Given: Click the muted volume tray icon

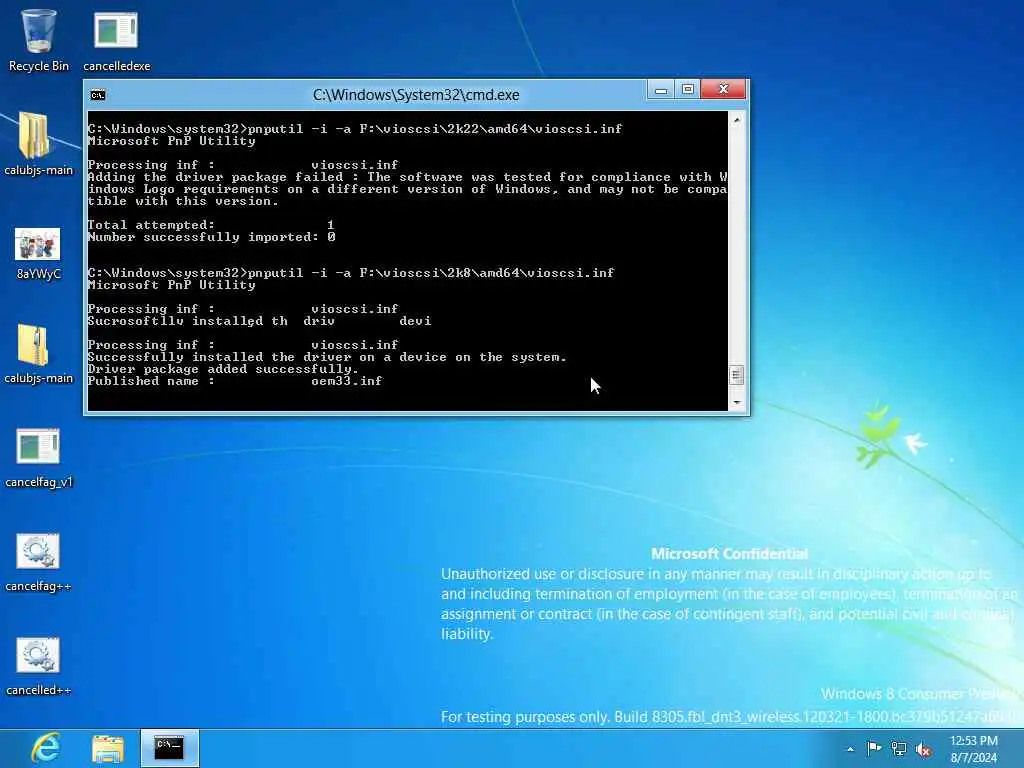Looking at the screenshot, I should coord(923,750).
